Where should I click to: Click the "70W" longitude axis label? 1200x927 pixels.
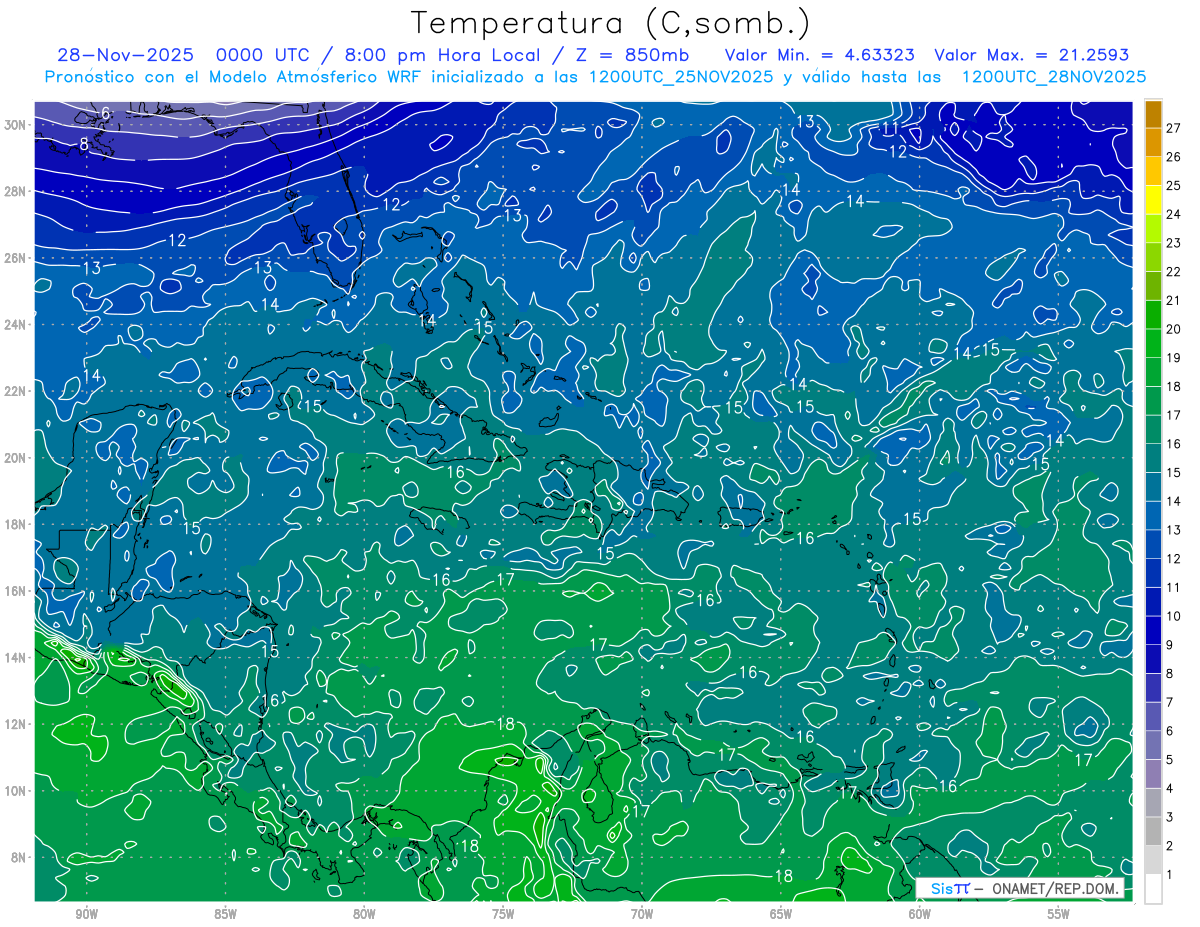click(642, 913)
